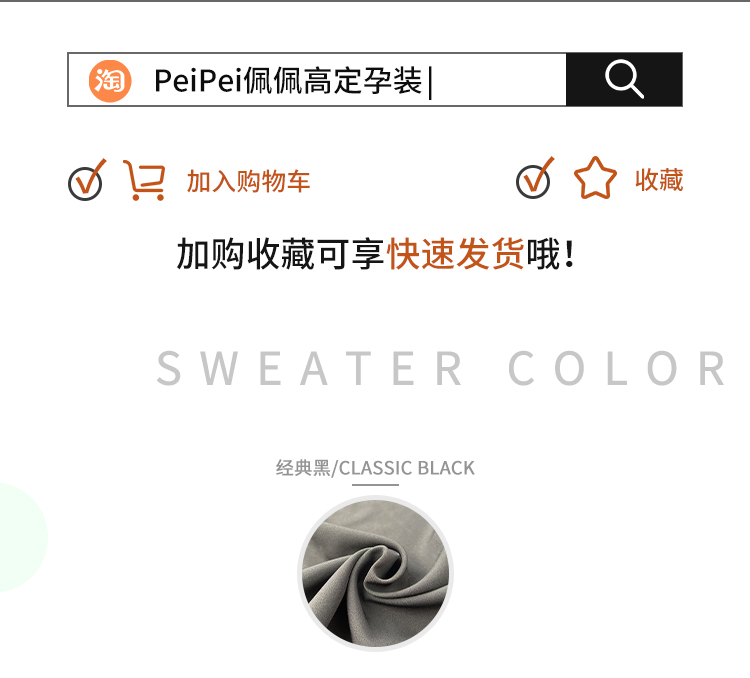This screenshot has width=750, height=678.
Task: Click the 加入购物车 text link
Action: click(x=248, y=181)
